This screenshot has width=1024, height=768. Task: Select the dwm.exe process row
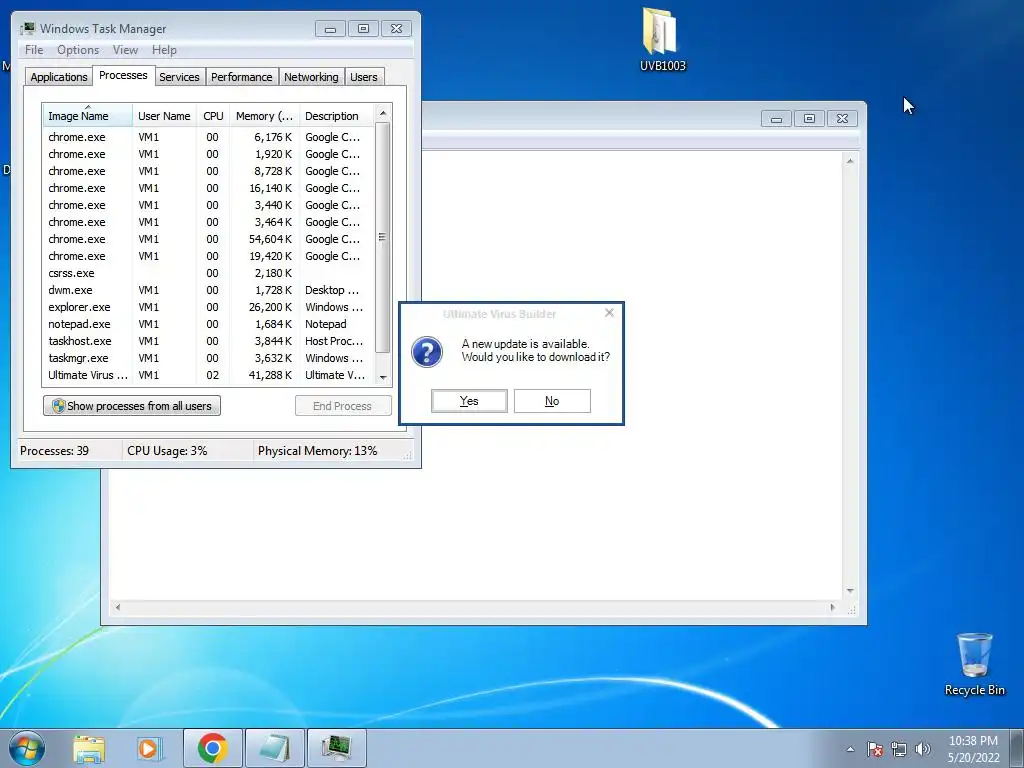click(209, 290)
